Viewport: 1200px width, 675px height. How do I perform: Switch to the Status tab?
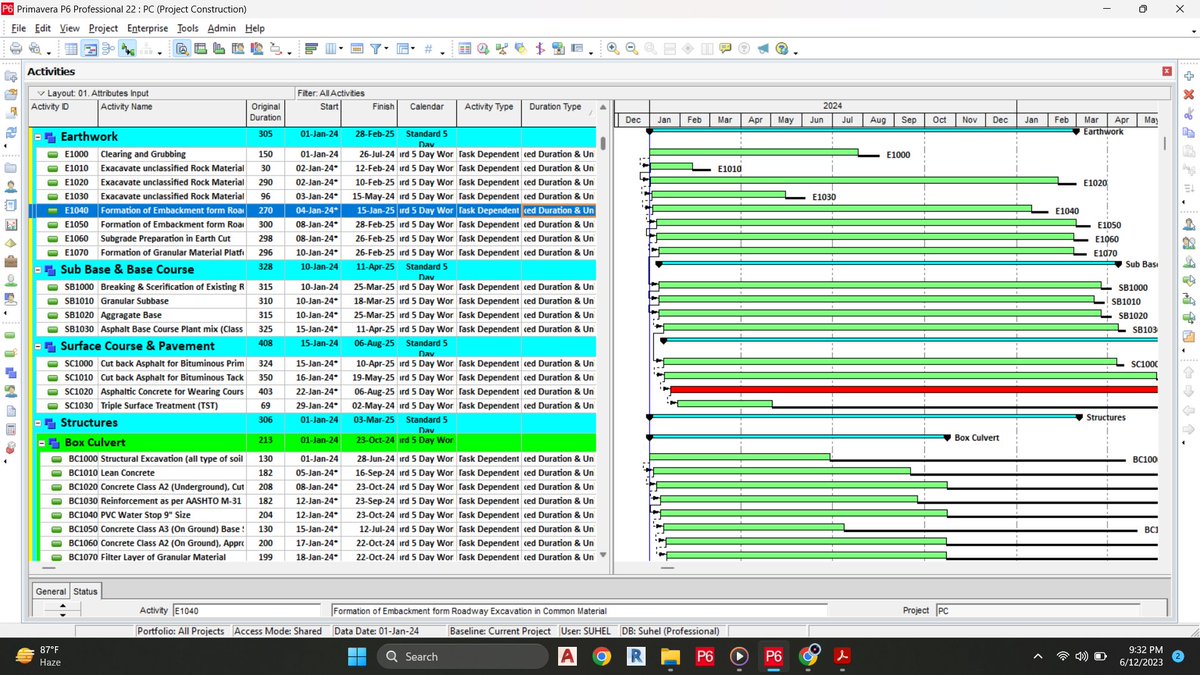pyautogui.click(x=85, y=591)
